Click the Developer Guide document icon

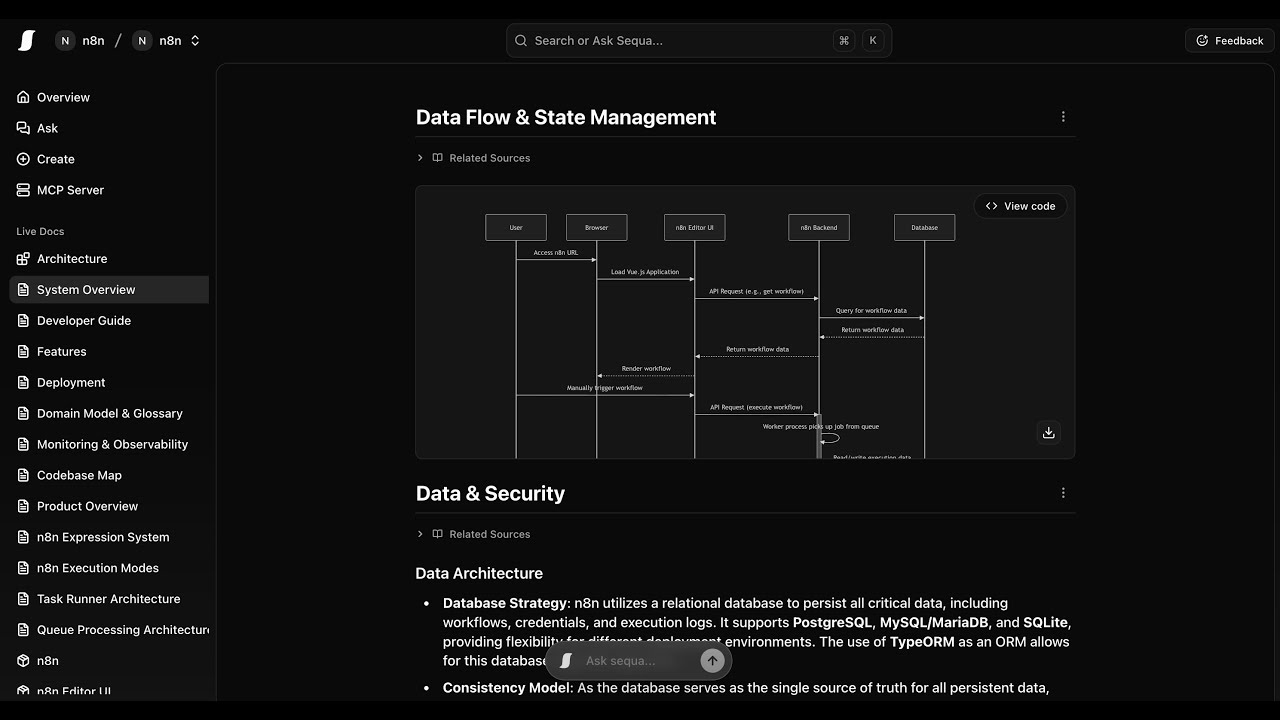24,321
